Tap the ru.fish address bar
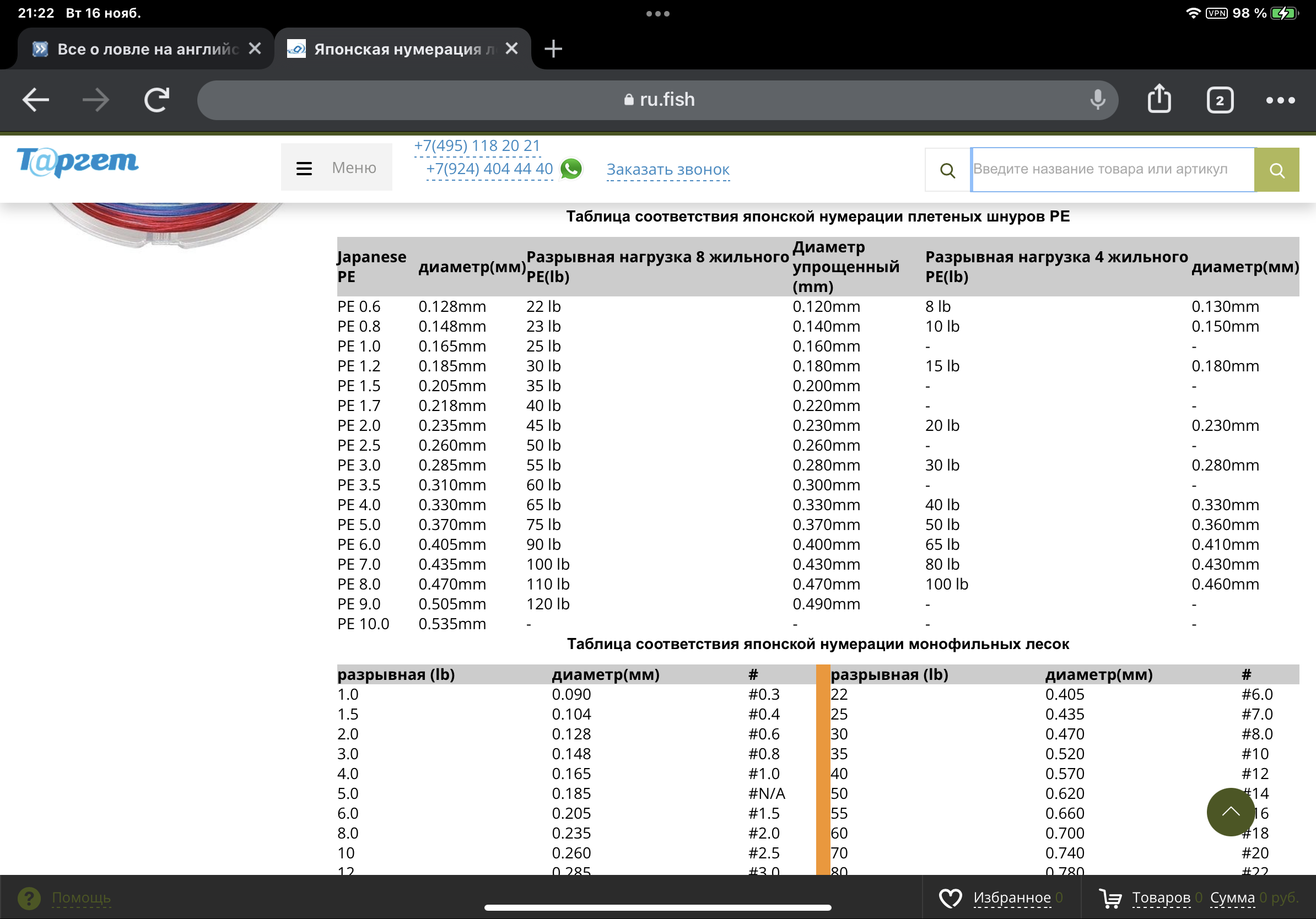This screenshot has height=919, width=1316. tap(657, 100)
